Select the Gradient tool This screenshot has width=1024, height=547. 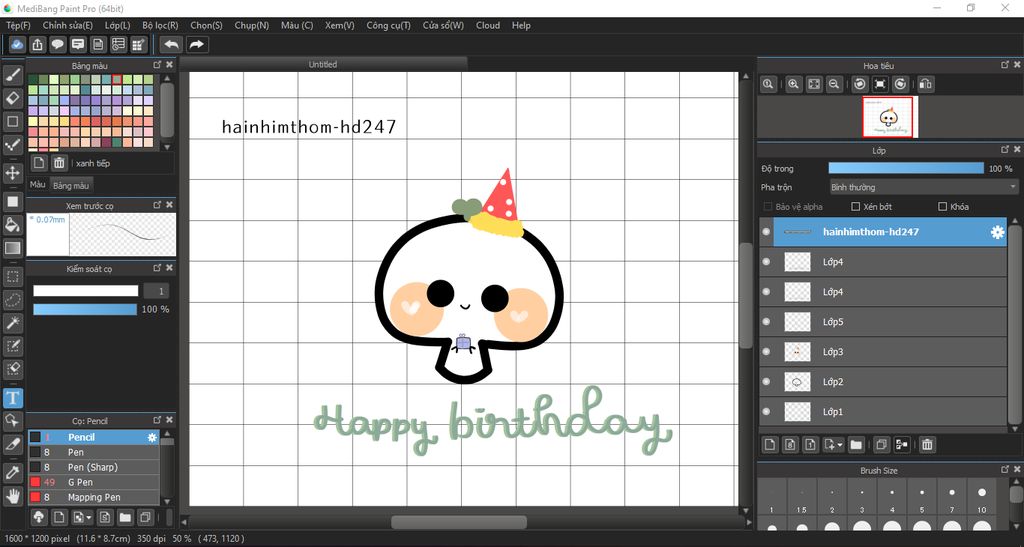coord(12,248)
